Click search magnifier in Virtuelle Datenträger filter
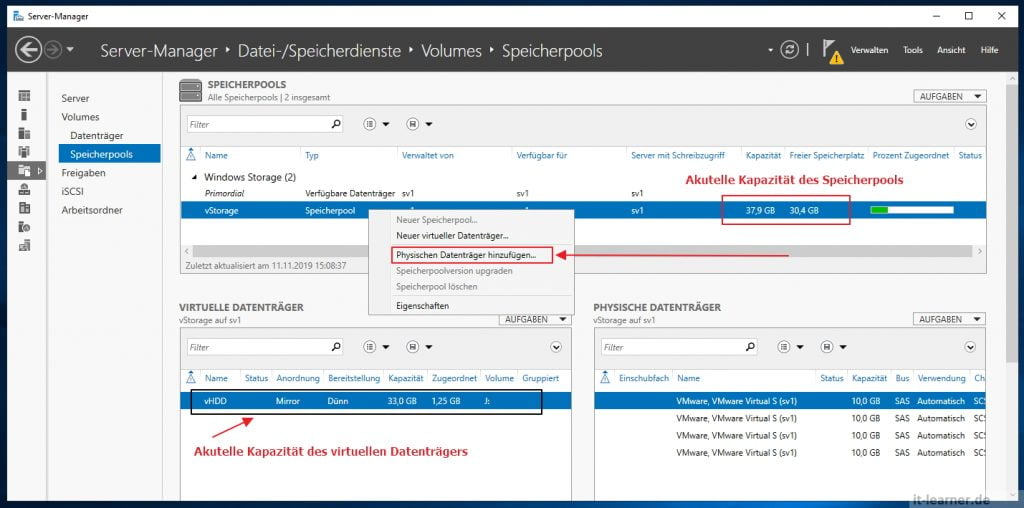1024x508 pixels. click(336, 347)
